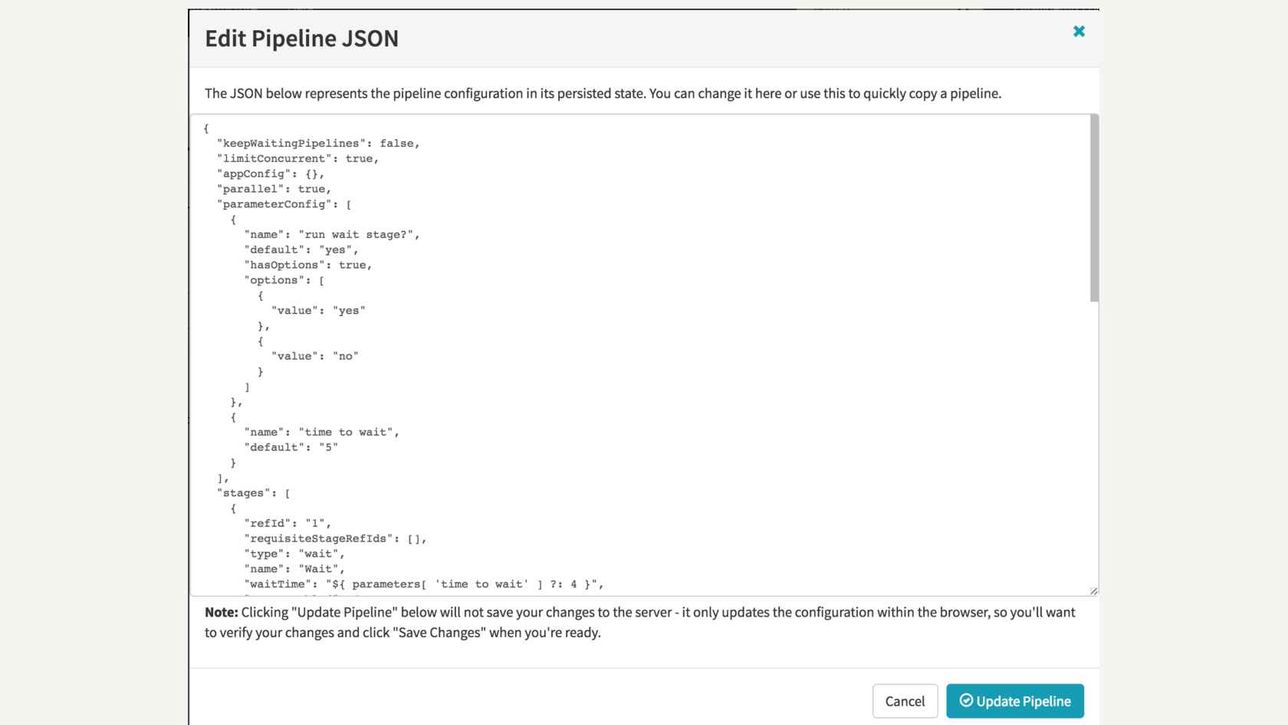Click the "time to wait" name line

[321, 432]
